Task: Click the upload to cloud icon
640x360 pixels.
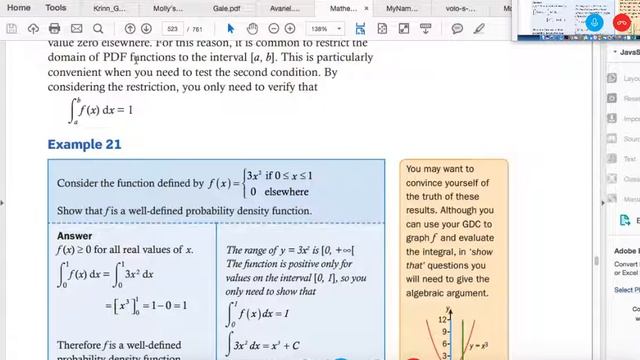Action: [33, 29]
